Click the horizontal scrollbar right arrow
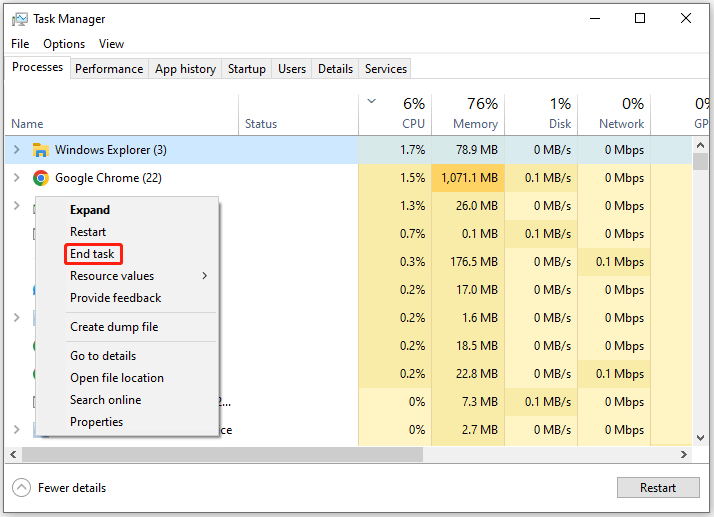714x517 pixels. 683,454
